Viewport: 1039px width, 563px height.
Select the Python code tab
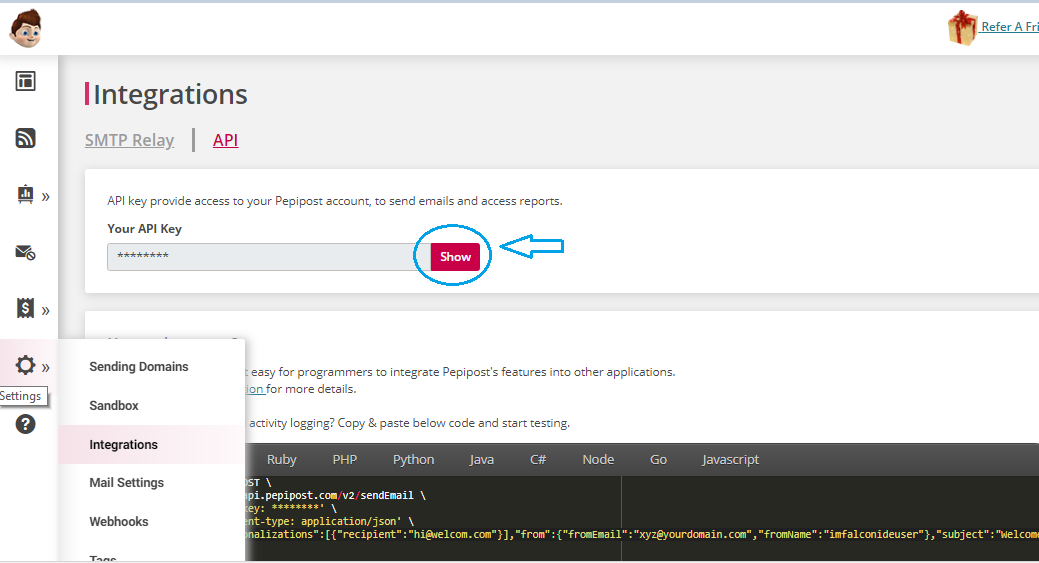(413, 460)
